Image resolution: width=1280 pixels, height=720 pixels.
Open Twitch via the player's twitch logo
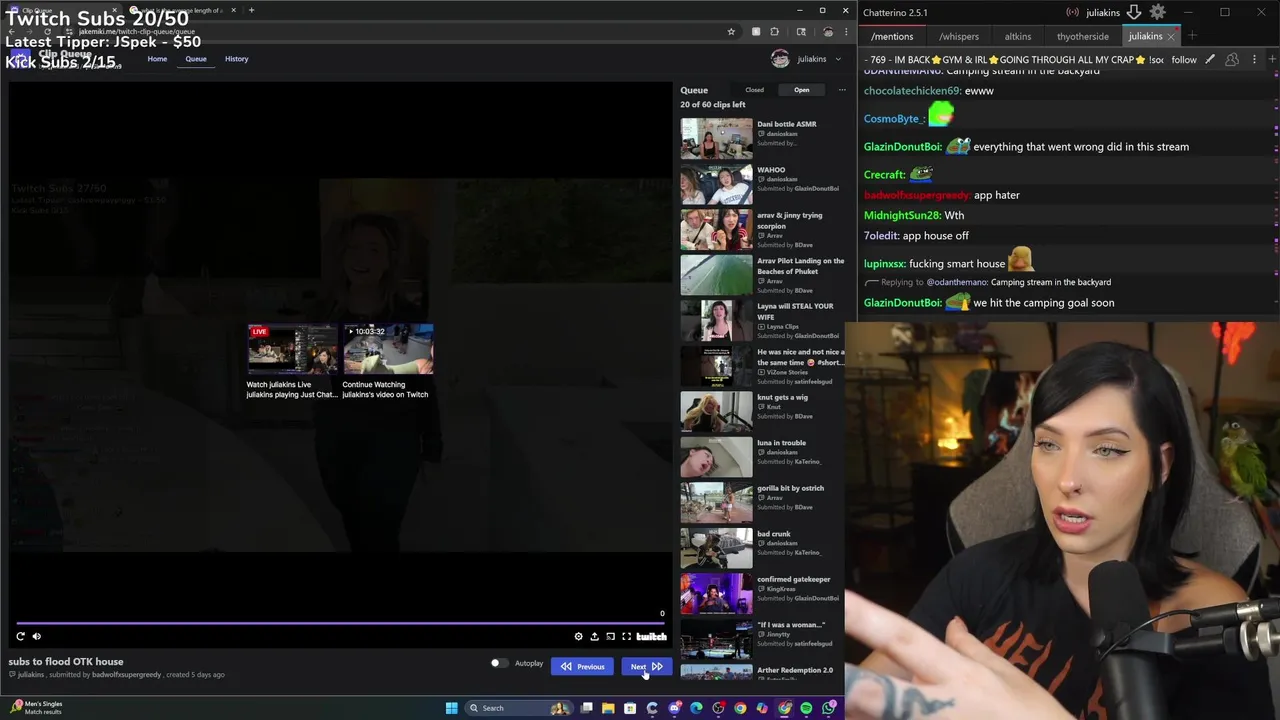(x=651, y=636)
